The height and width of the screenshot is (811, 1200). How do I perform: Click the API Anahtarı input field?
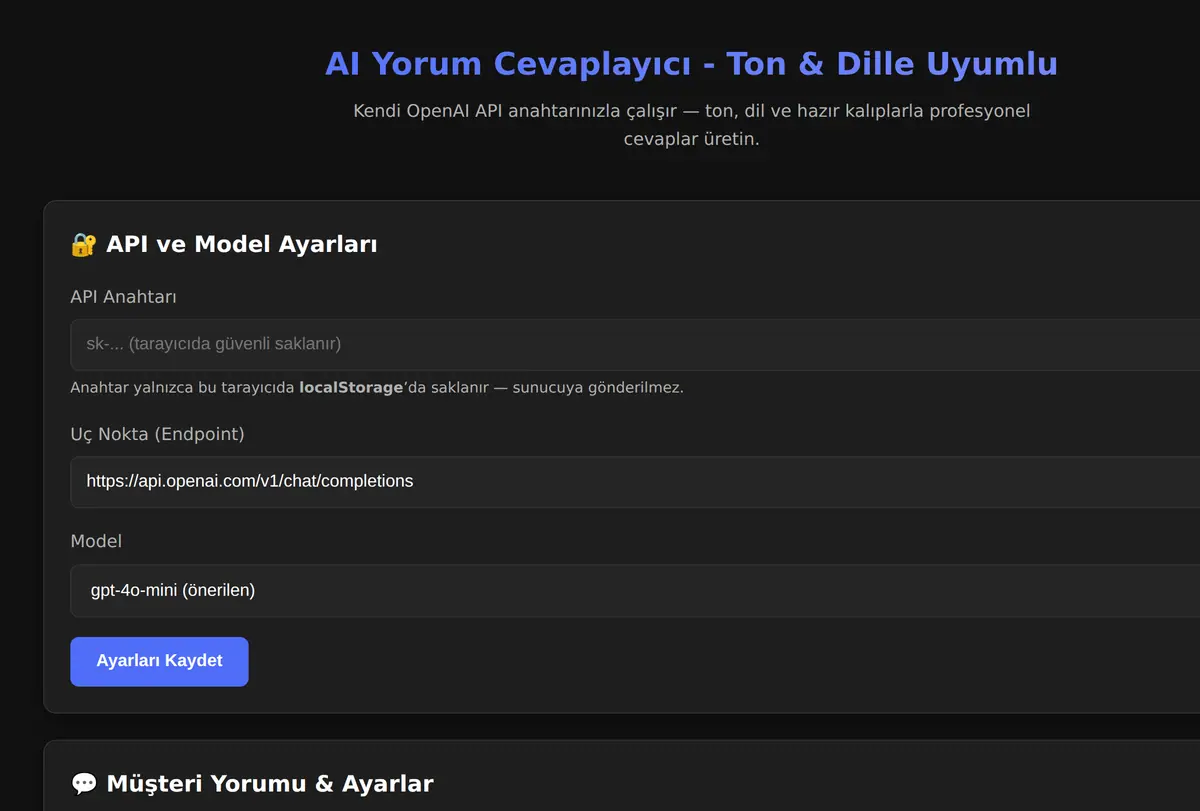(x=635, y=344)
